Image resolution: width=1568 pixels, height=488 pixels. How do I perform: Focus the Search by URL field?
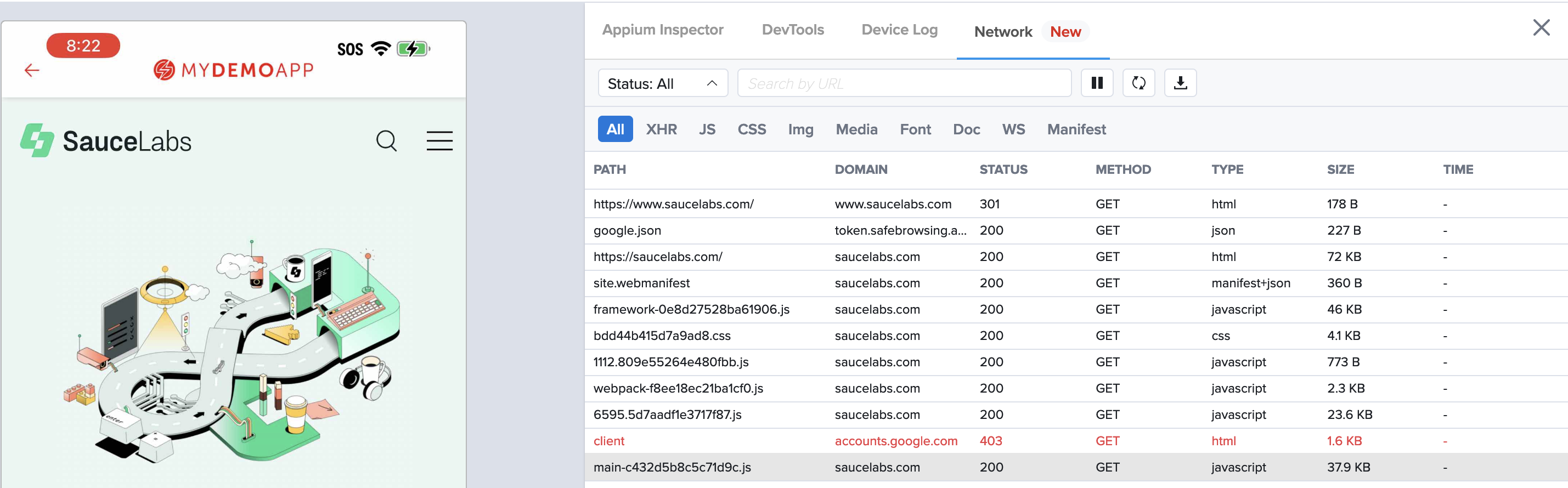click(904, 83)
